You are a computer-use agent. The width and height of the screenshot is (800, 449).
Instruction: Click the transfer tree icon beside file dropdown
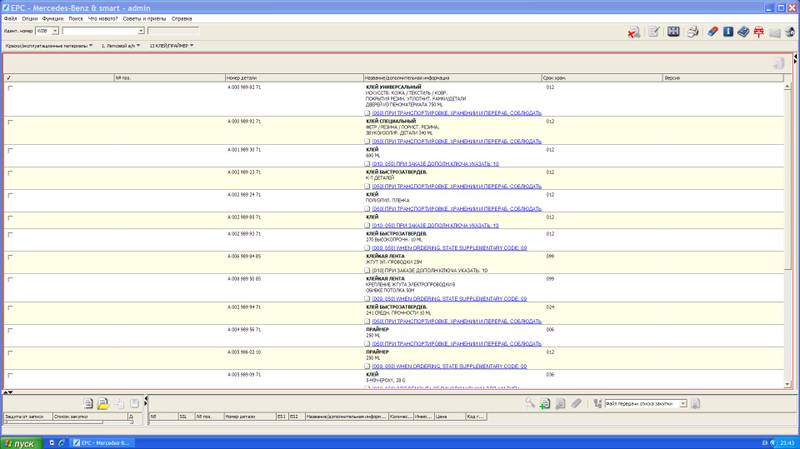pyautogui.click(x=598, y=404)
